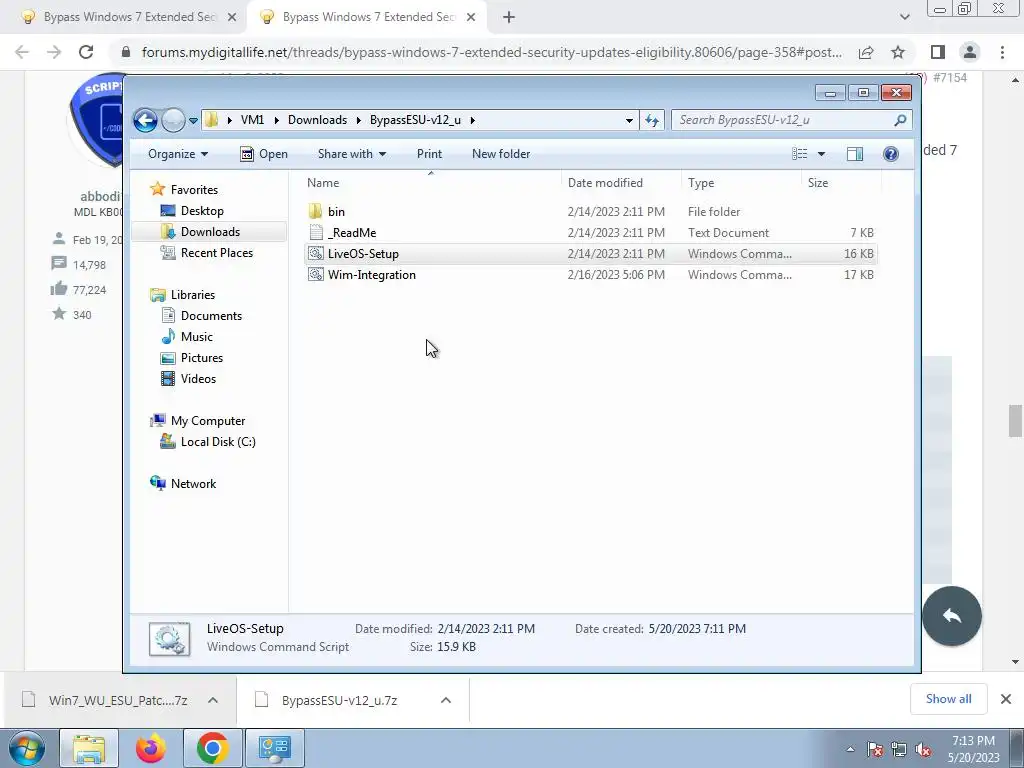The height and width of the screenshot is (768, 1024).
Task: Sort by Type column header
Action: [x=741, y=183]
